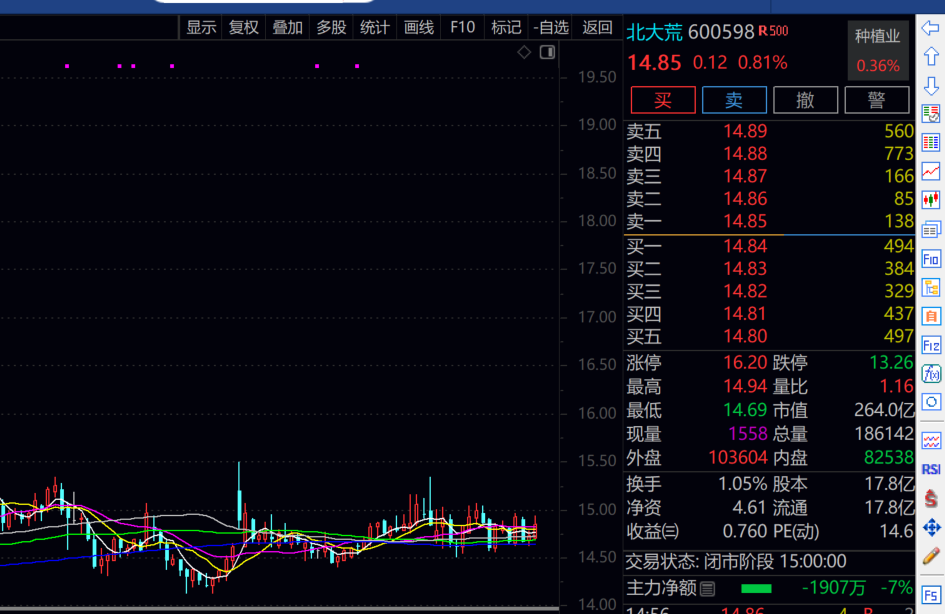The image size is (945, 614).
Task: Click the 最高 value 14.94
Action: (x=745, y=386)
